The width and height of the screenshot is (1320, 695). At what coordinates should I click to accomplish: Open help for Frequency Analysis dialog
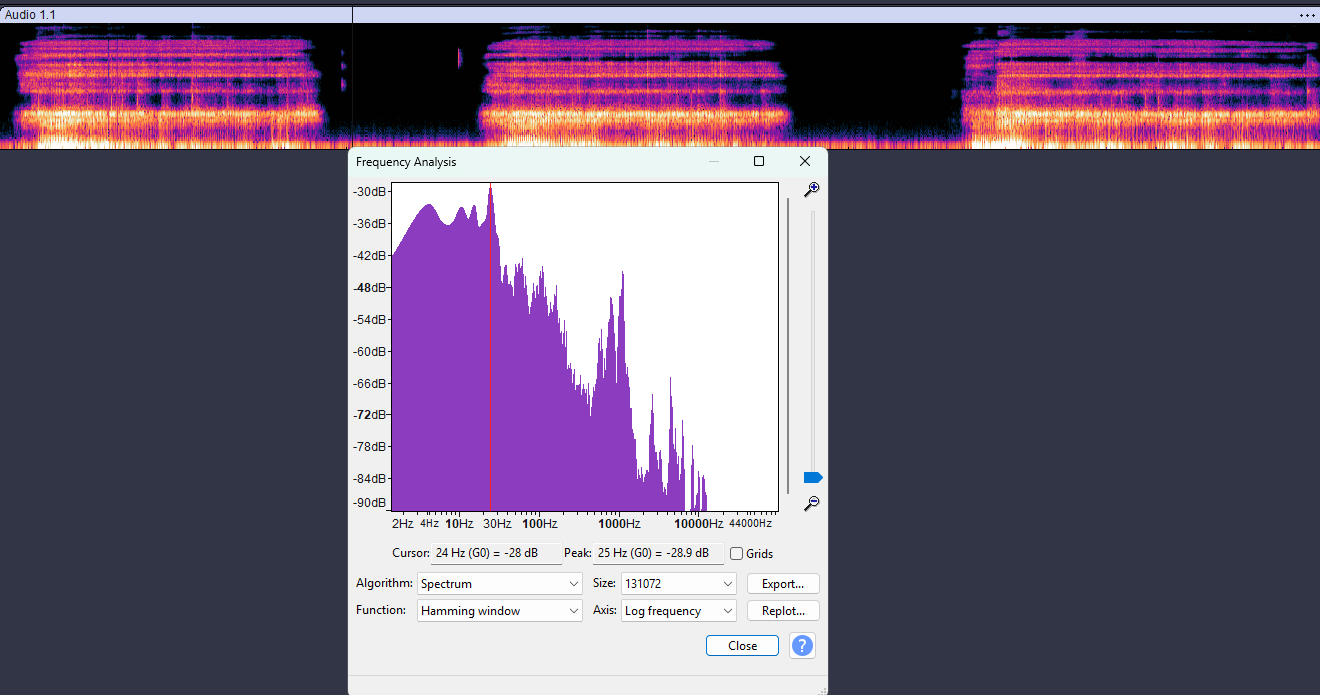pos(802,646)
